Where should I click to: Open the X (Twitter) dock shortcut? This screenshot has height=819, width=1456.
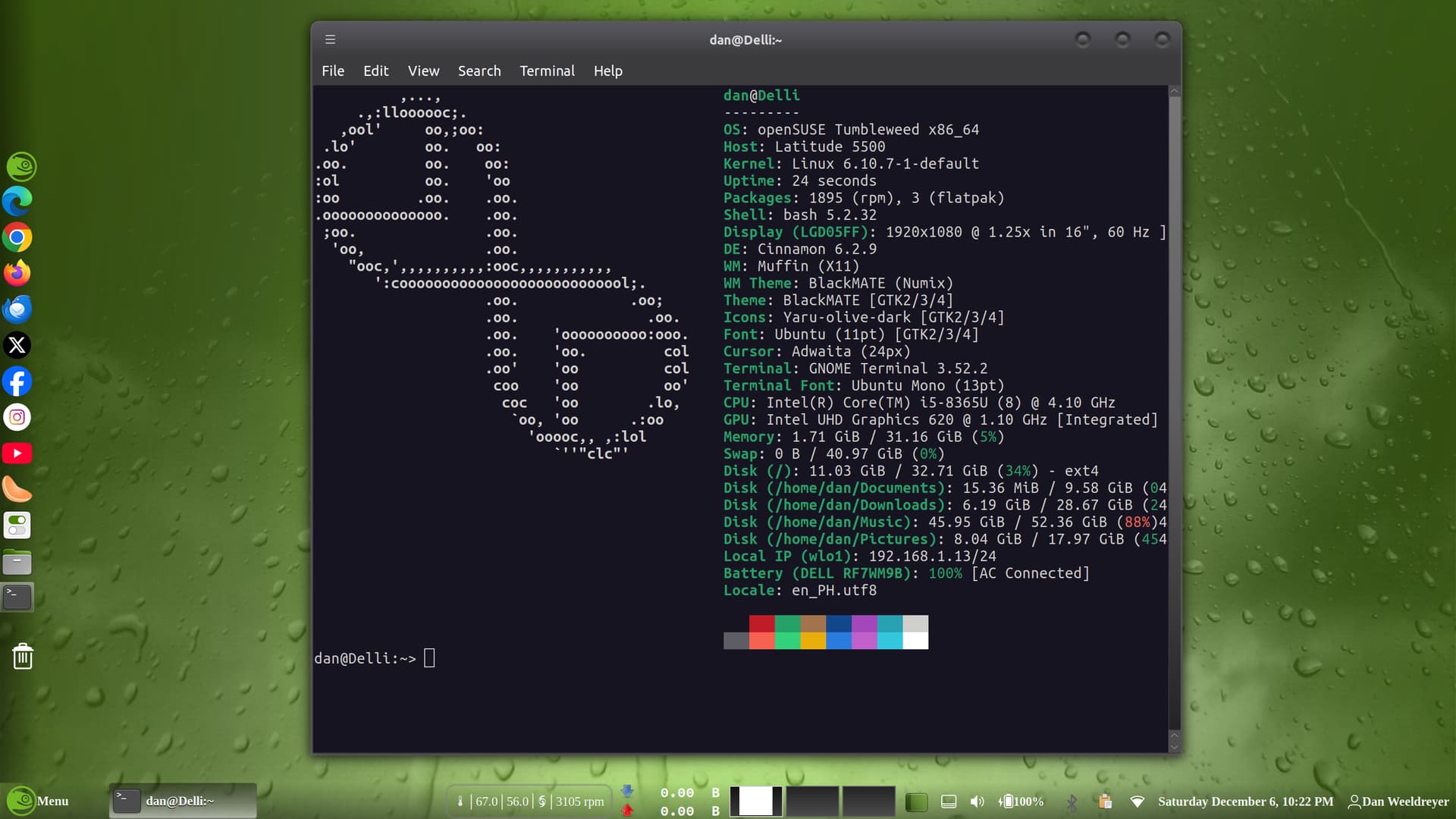[17, 345]
